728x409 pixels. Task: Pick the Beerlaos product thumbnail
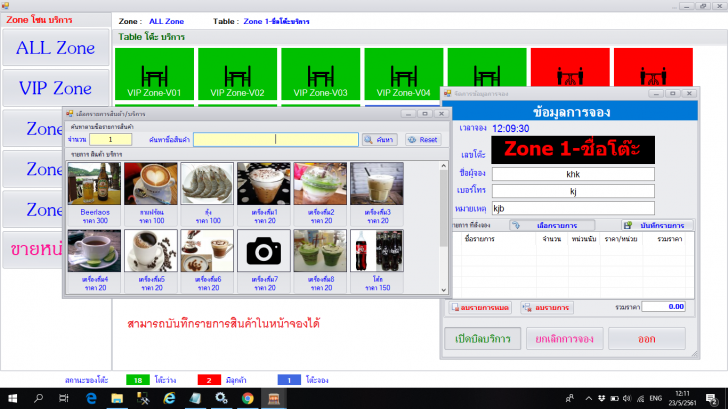point(94,184)
